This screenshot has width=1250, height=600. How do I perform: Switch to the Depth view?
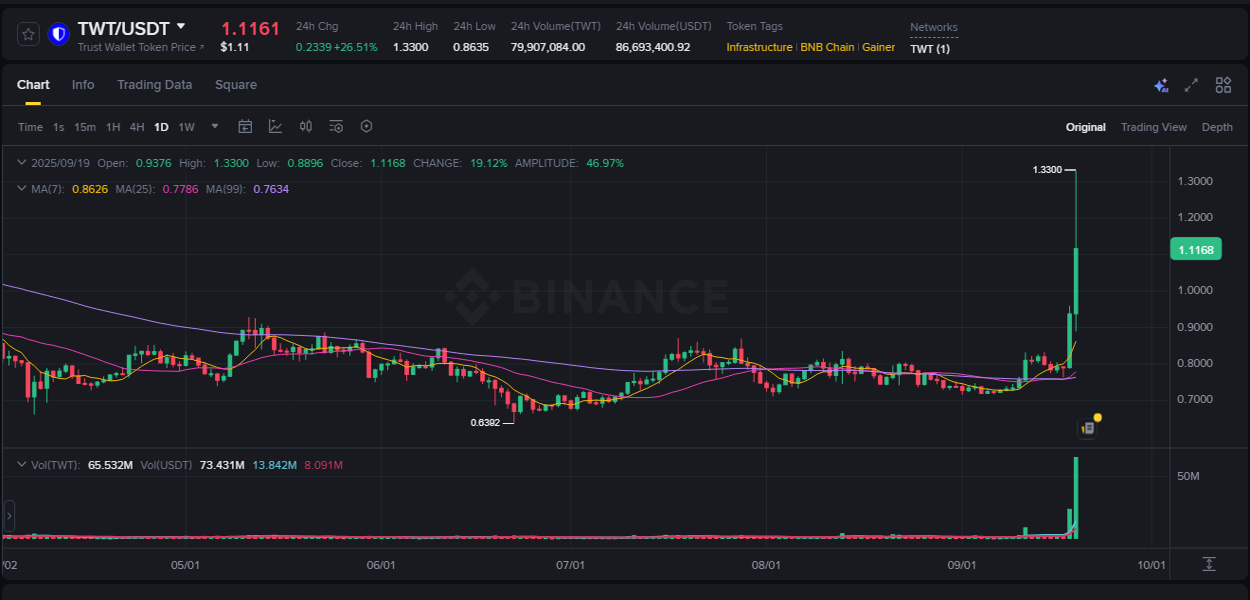tap(1217, 127)
